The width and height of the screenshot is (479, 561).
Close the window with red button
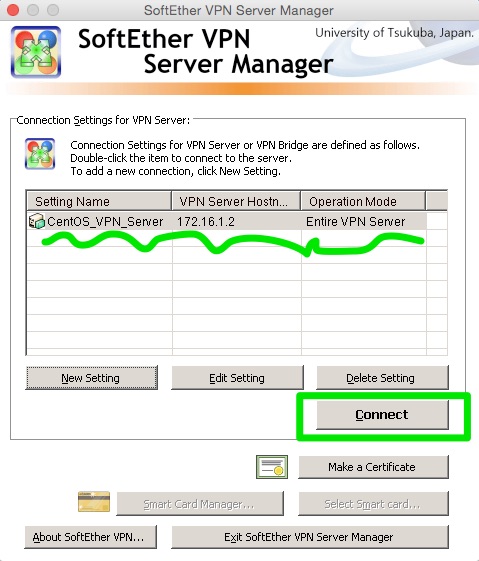[x=13, y=10]
